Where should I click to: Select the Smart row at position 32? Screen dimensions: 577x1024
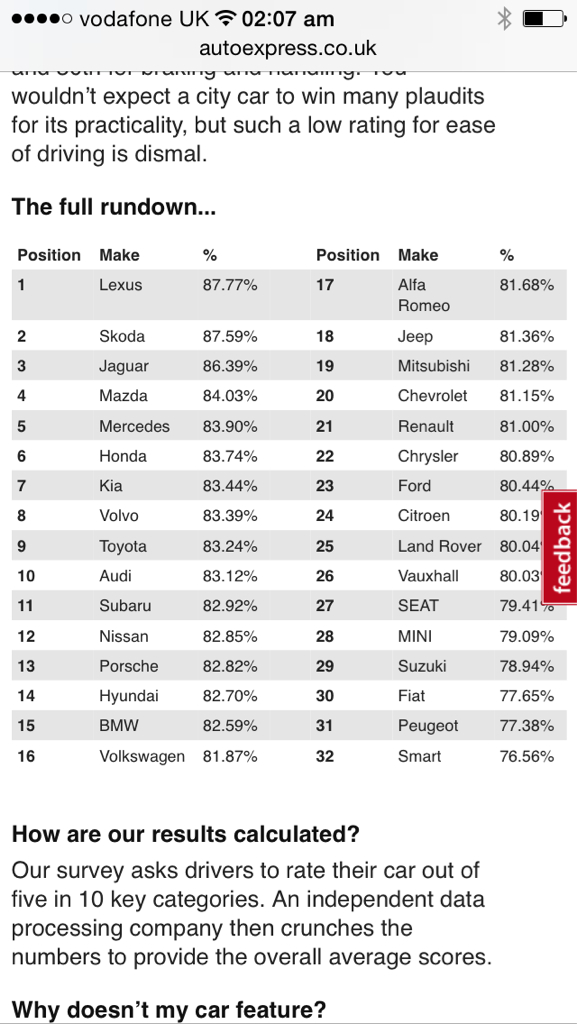point(438,756)
